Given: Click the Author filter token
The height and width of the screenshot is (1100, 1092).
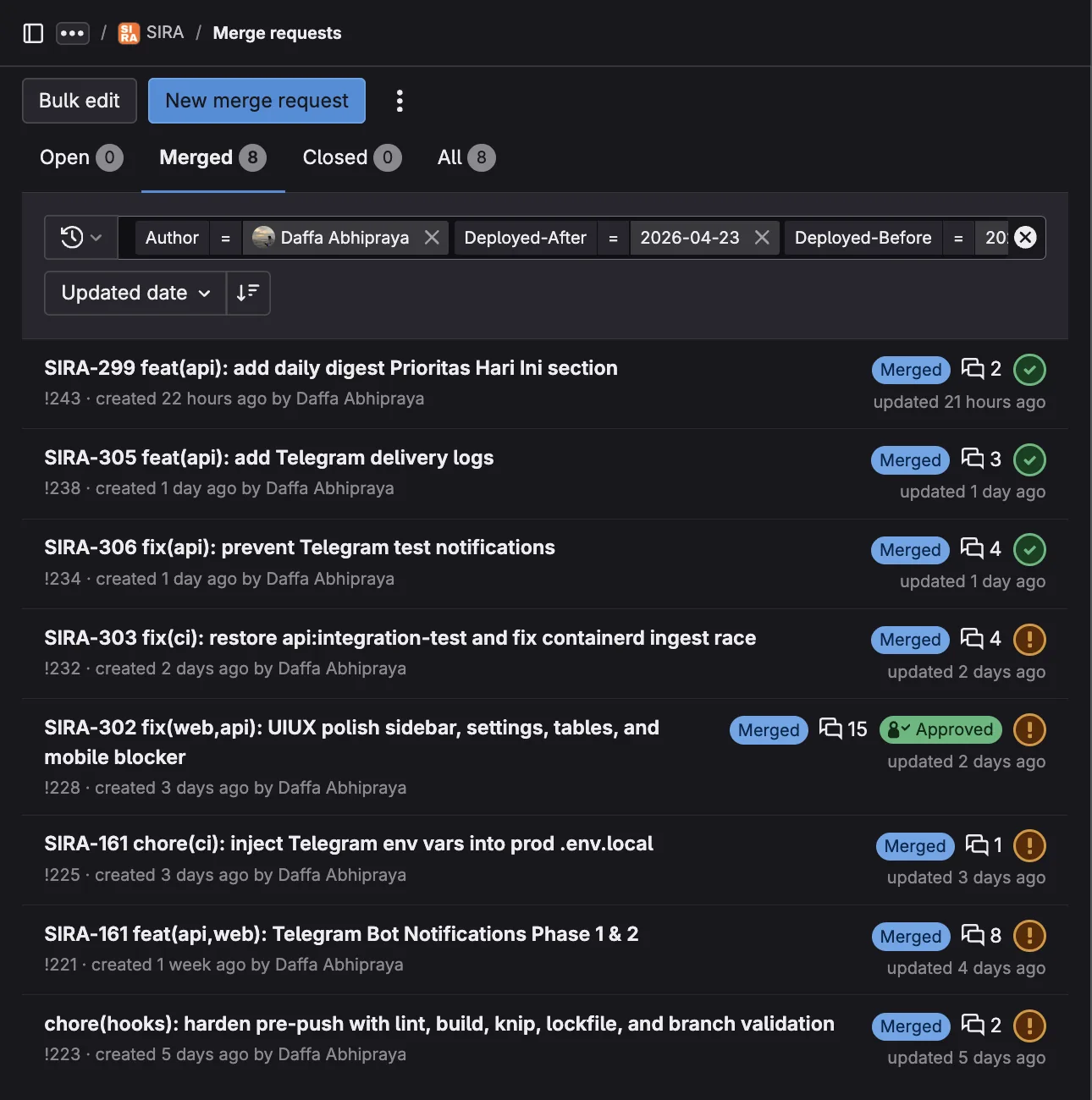Looking at the screenshot, I should 172,238.
